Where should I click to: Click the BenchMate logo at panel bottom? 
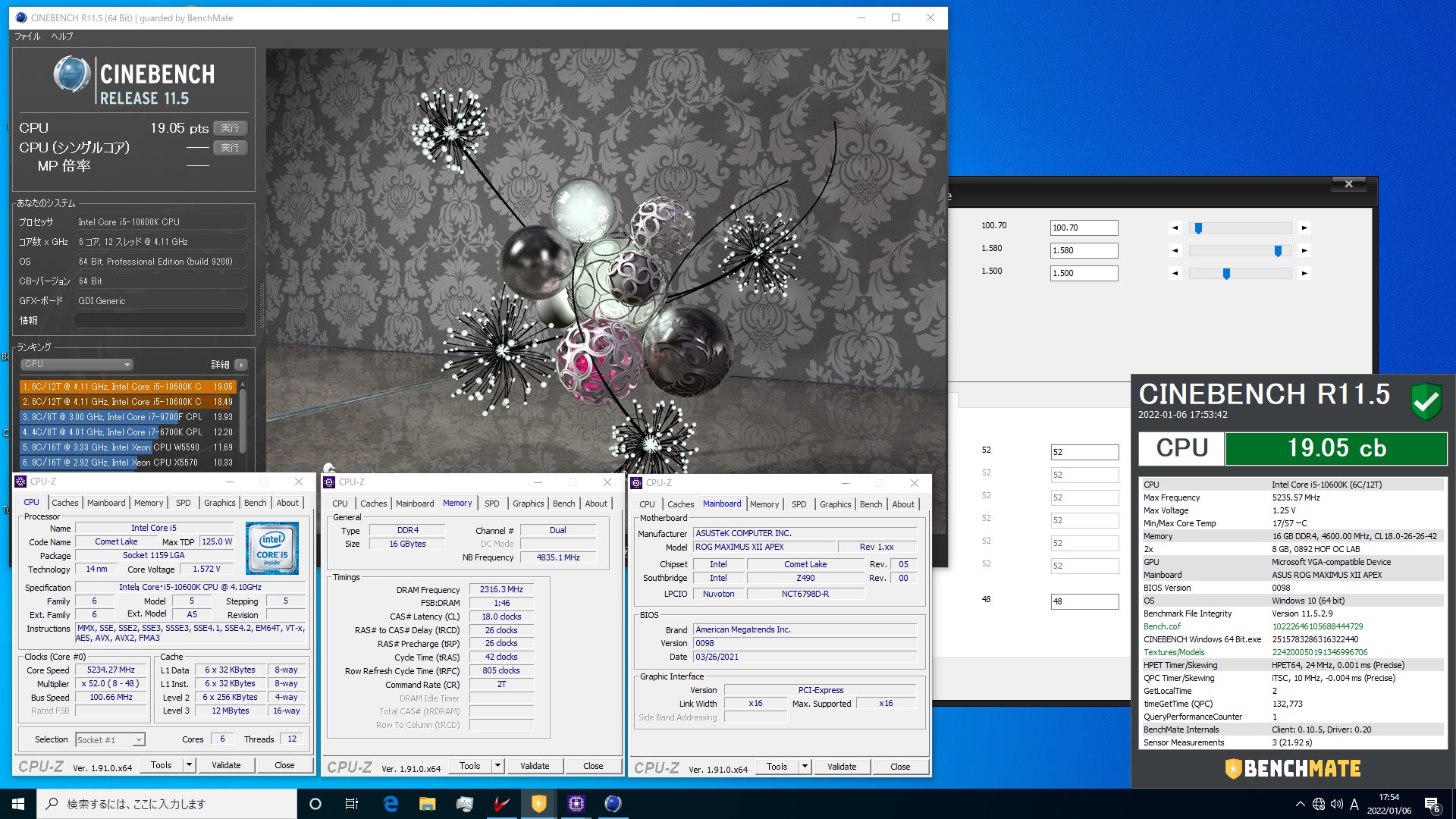1293,768
